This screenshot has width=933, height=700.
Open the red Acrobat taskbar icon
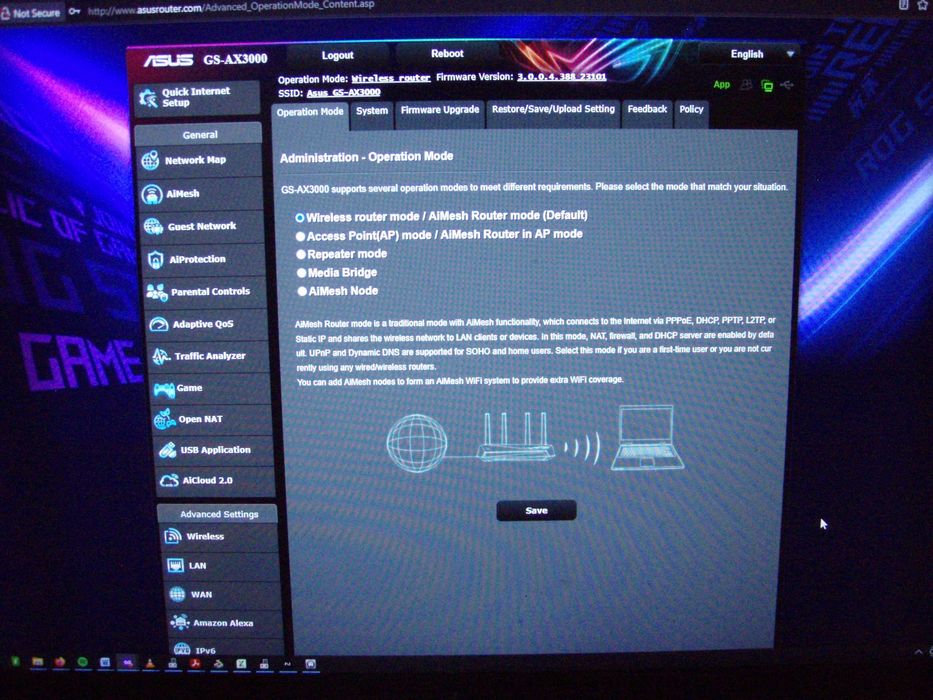point(195,663)
